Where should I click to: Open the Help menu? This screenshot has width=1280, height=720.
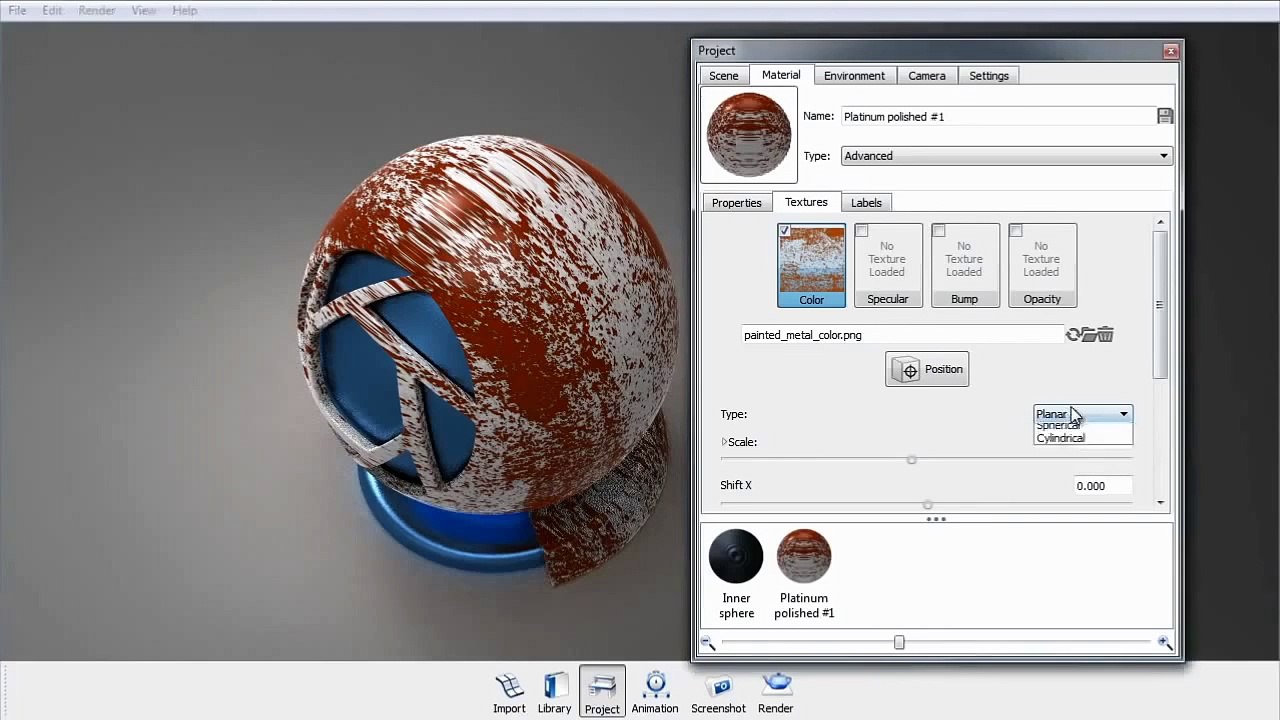[x=184, y=10]
